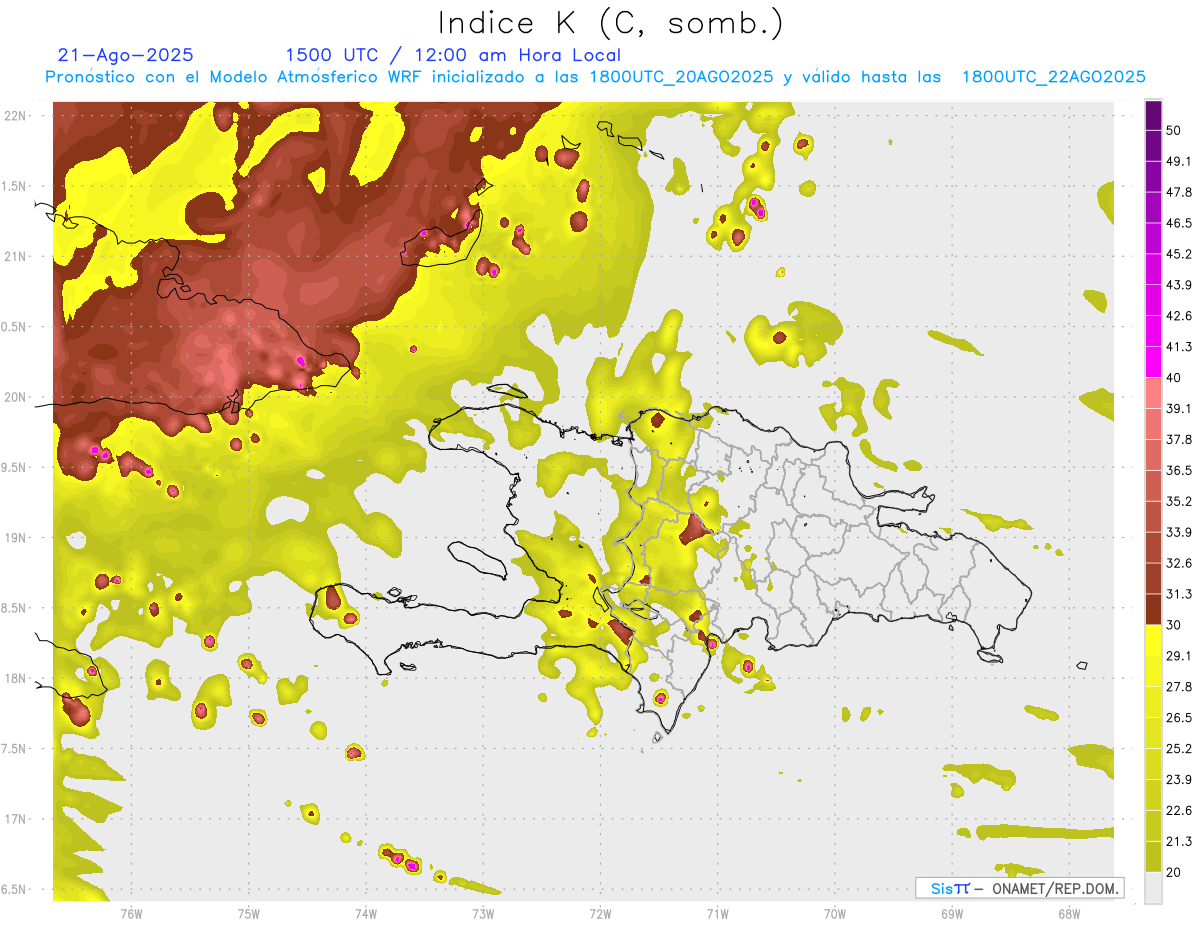Click the '21.3' color scale value
Screen dimensions: 1200x927
pos(1179,841)
